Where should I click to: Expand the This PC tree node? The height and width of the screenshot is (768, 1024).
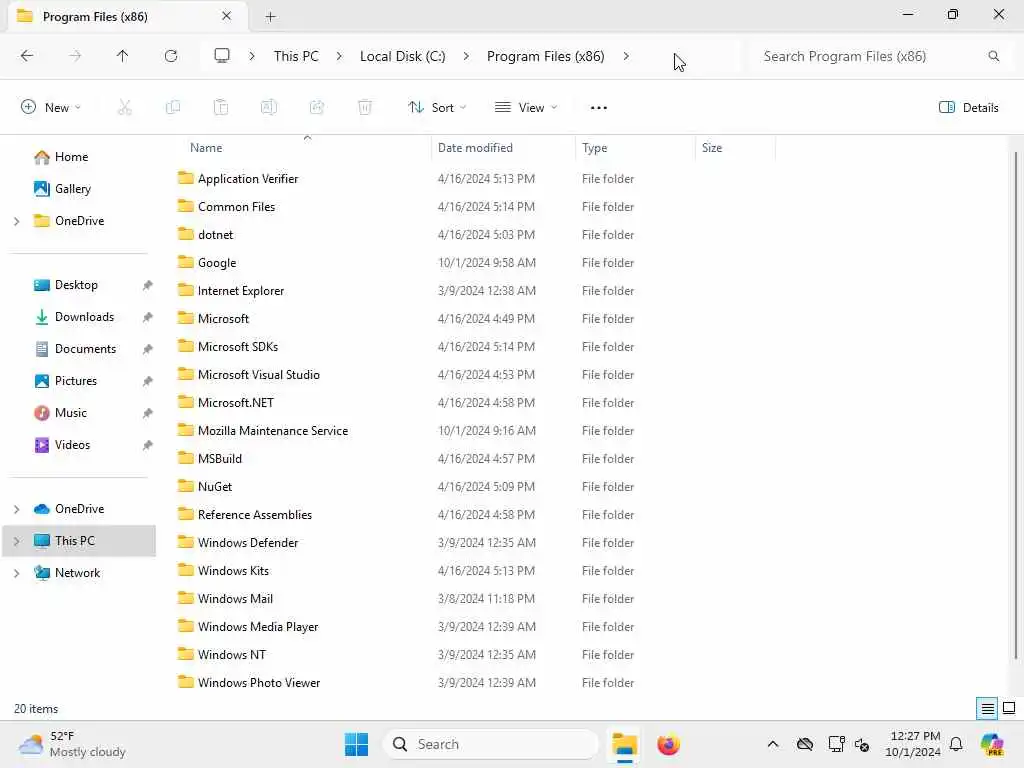point(17,541)
